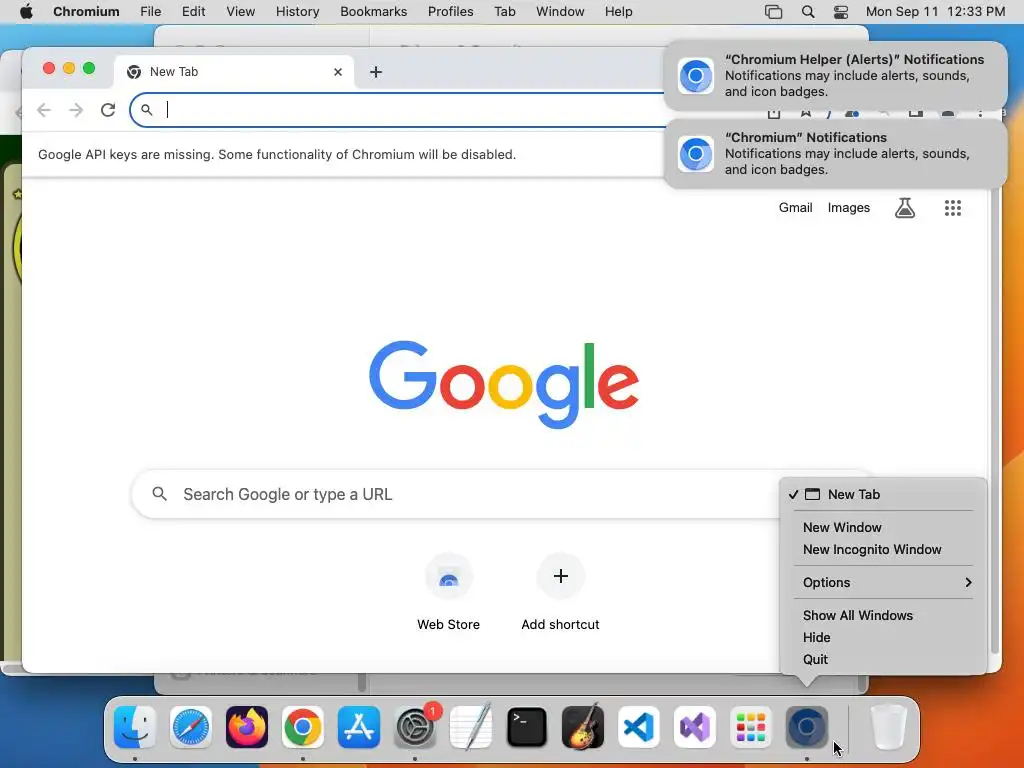The image size is (1024, 768).
Task: Open the Images link
Action: (848, 208)
